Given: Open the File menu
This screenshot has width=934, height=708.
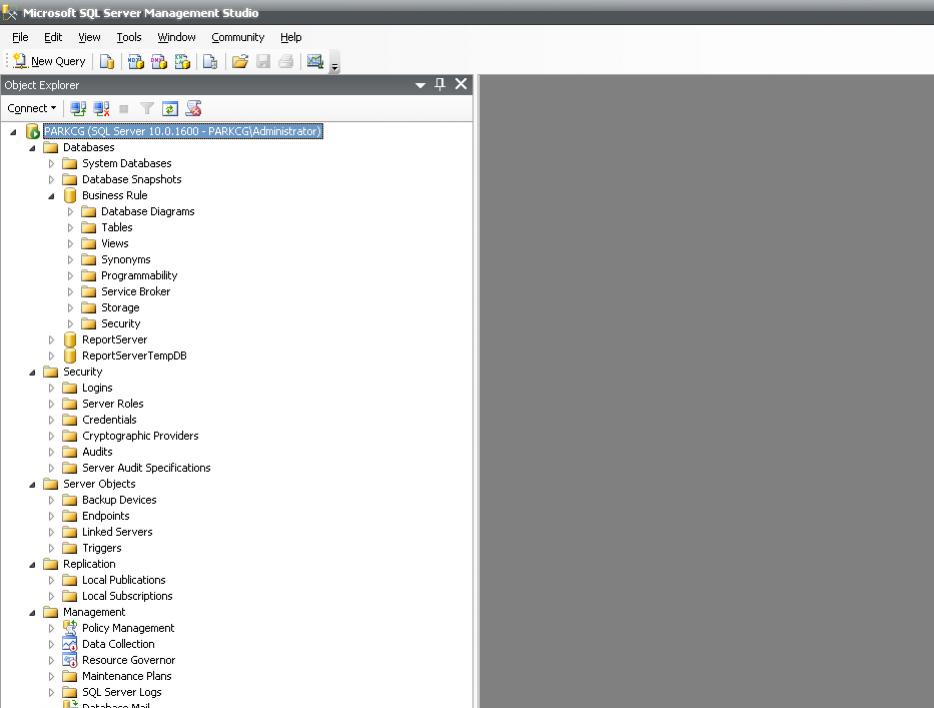Looking at the screenshot, I should click(x=20, y=37).
